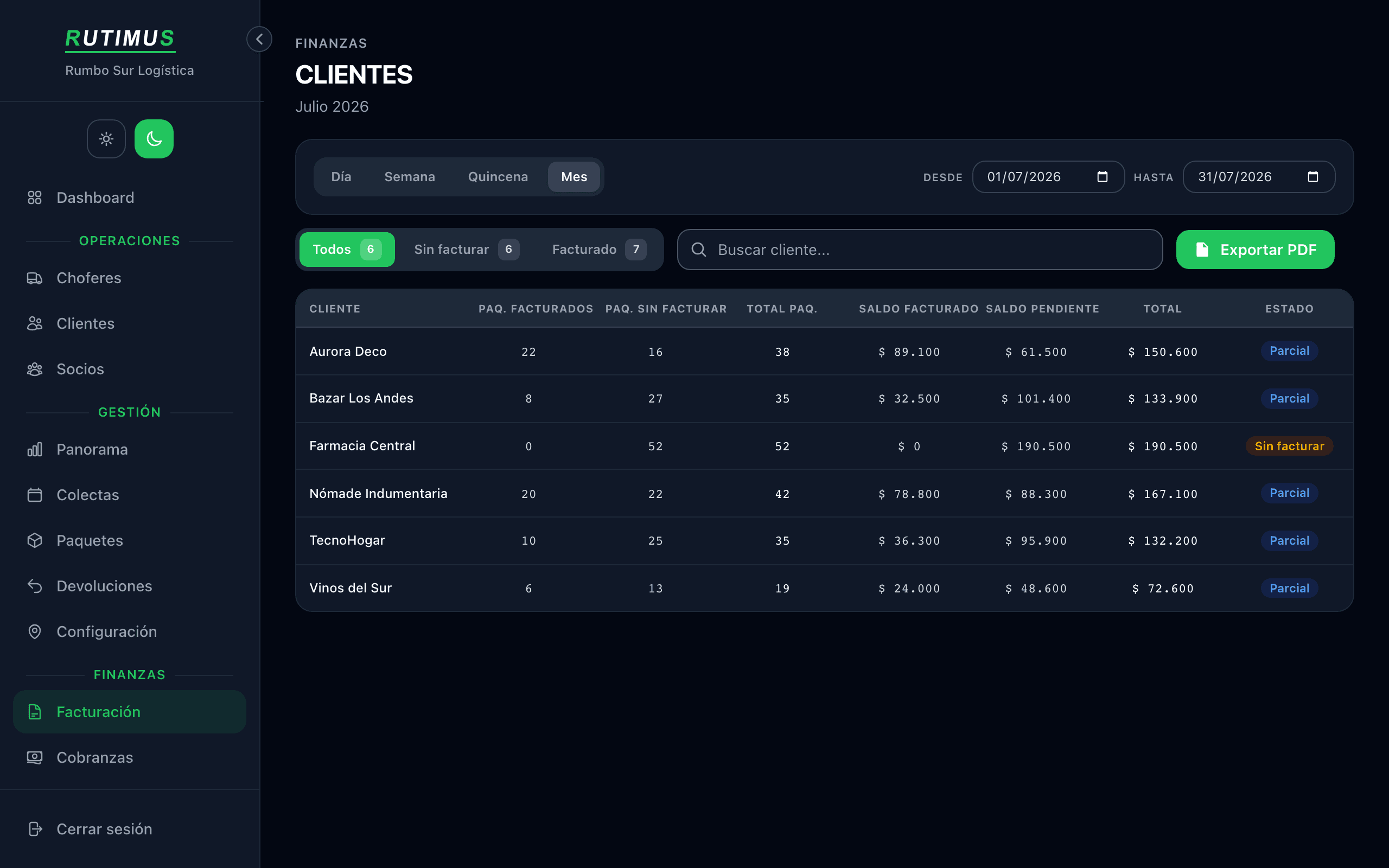1389x868 pixels.
Task: Open the Desde date calendar picker icon
Action: (1102, 177)
